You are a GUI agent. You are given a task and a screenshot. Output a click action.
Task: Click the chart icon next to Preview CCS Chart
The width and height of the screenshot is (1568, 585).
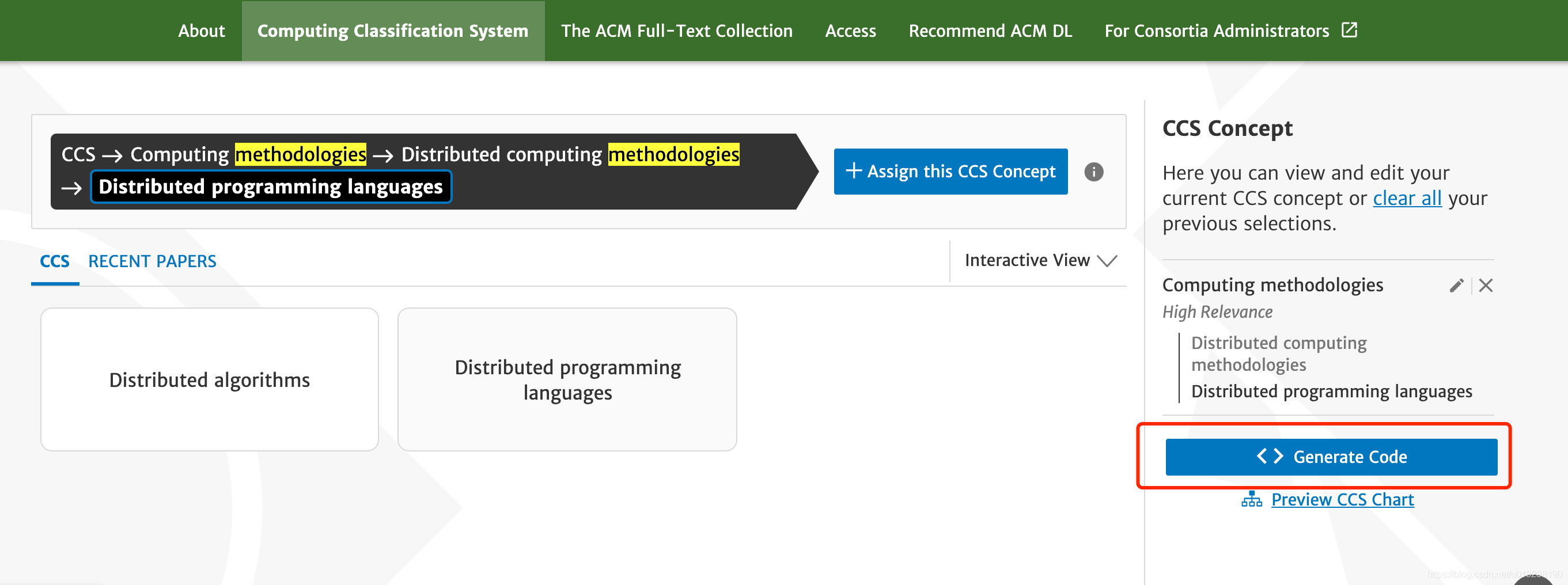[x=1252, y=499]
